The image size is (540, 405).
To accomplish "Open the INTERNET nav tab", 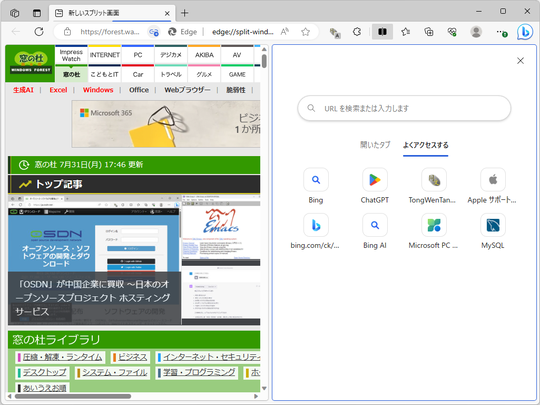I will tap(105, 55).
